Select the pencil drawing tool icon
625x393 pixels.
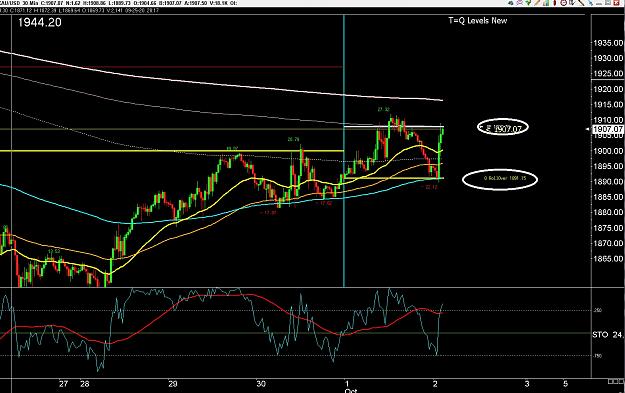(537, 3)
